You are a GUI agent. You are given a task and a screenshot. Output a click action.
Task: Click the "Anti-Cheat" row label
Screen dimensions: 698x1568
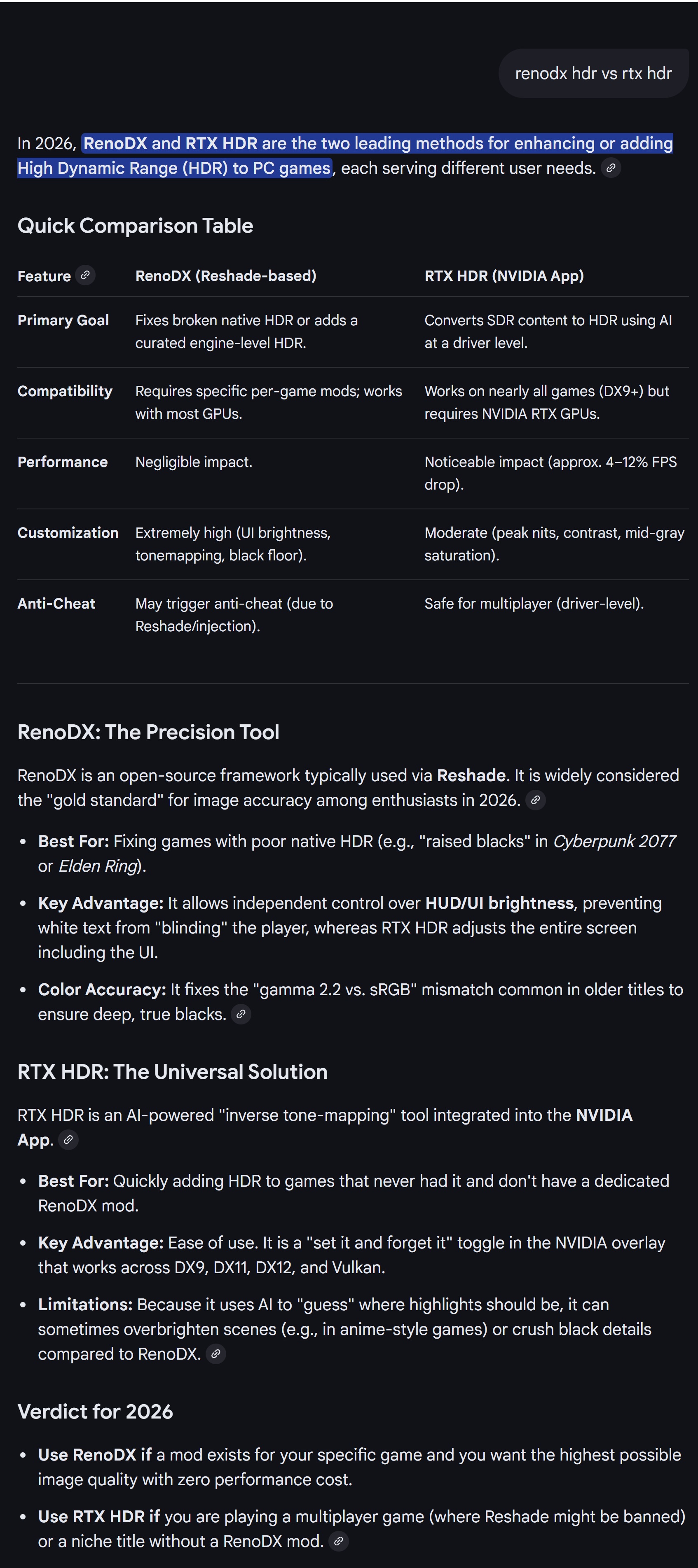[56, 603]
